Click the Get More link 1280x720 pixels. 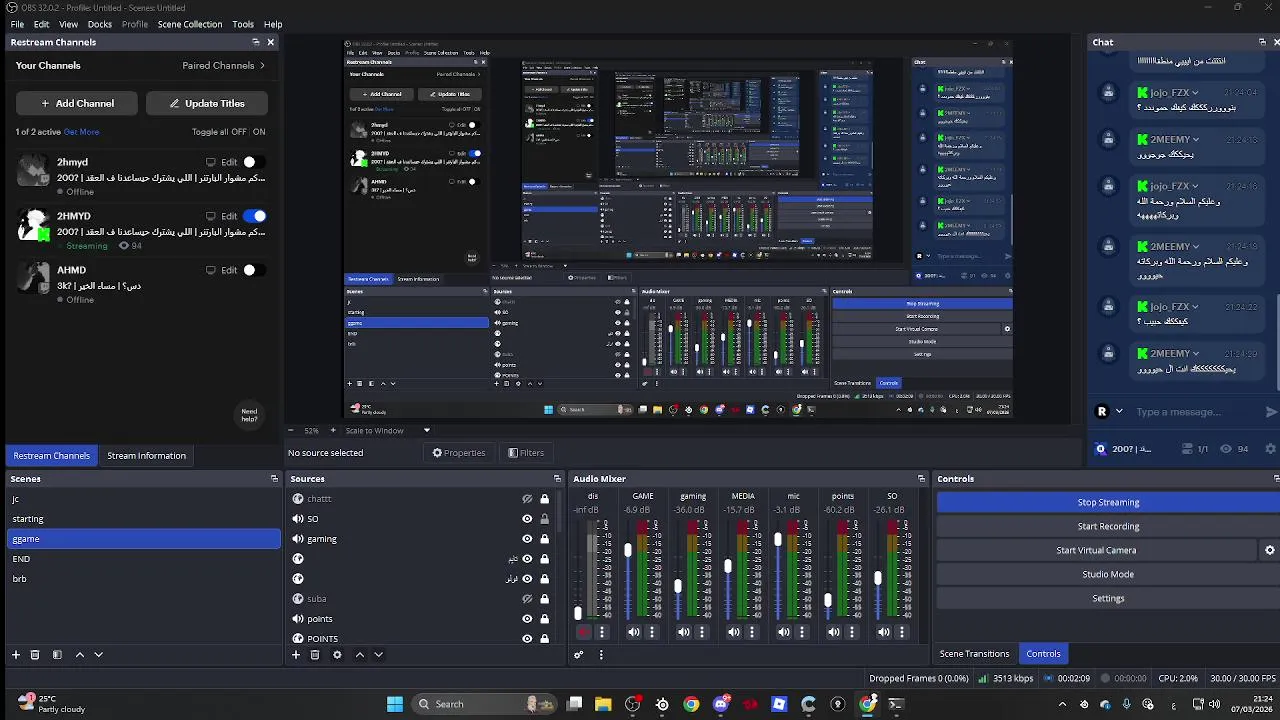[x=82, y=132]
